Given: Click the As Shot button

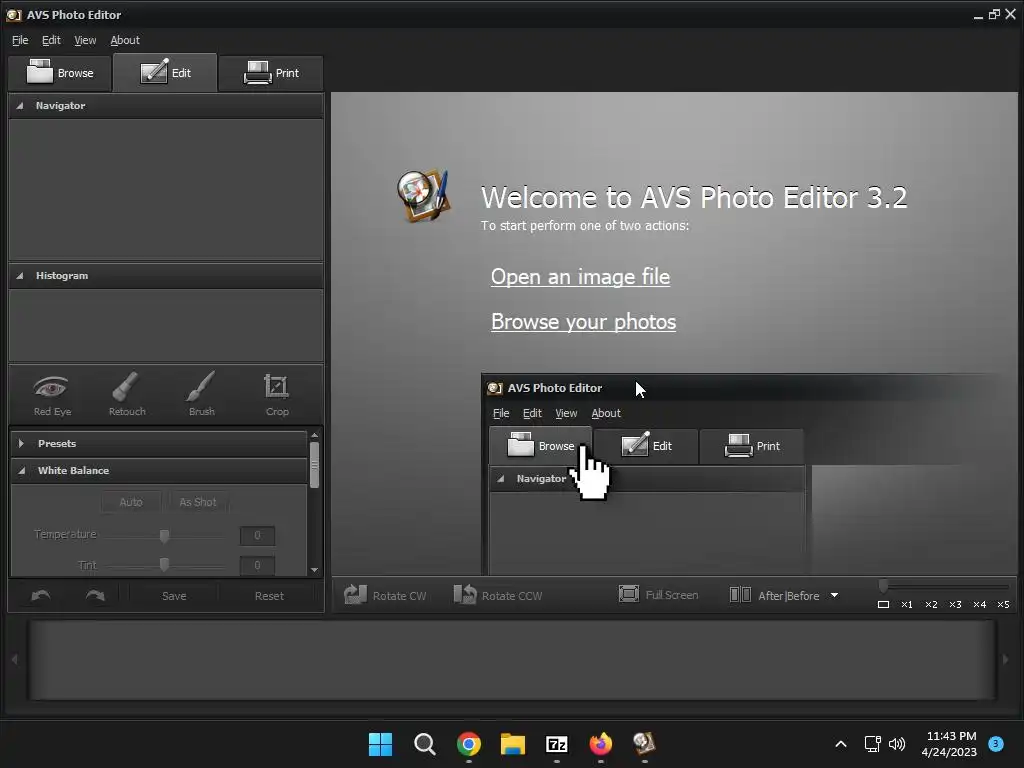Looking at the screenshot, I should (198, 502).
